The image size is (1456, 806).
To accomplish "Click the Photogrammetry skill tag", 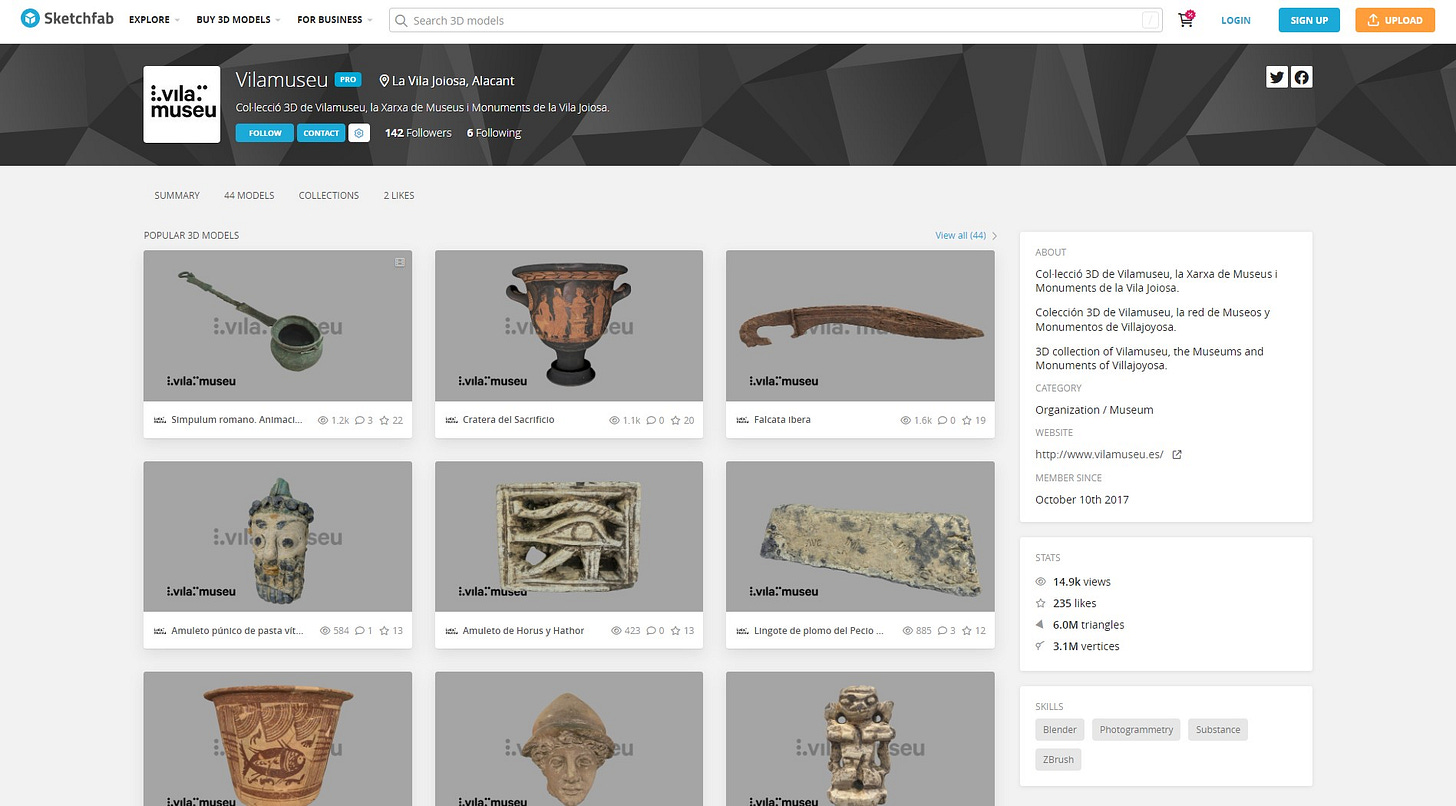I will (x=1136, y=730).
